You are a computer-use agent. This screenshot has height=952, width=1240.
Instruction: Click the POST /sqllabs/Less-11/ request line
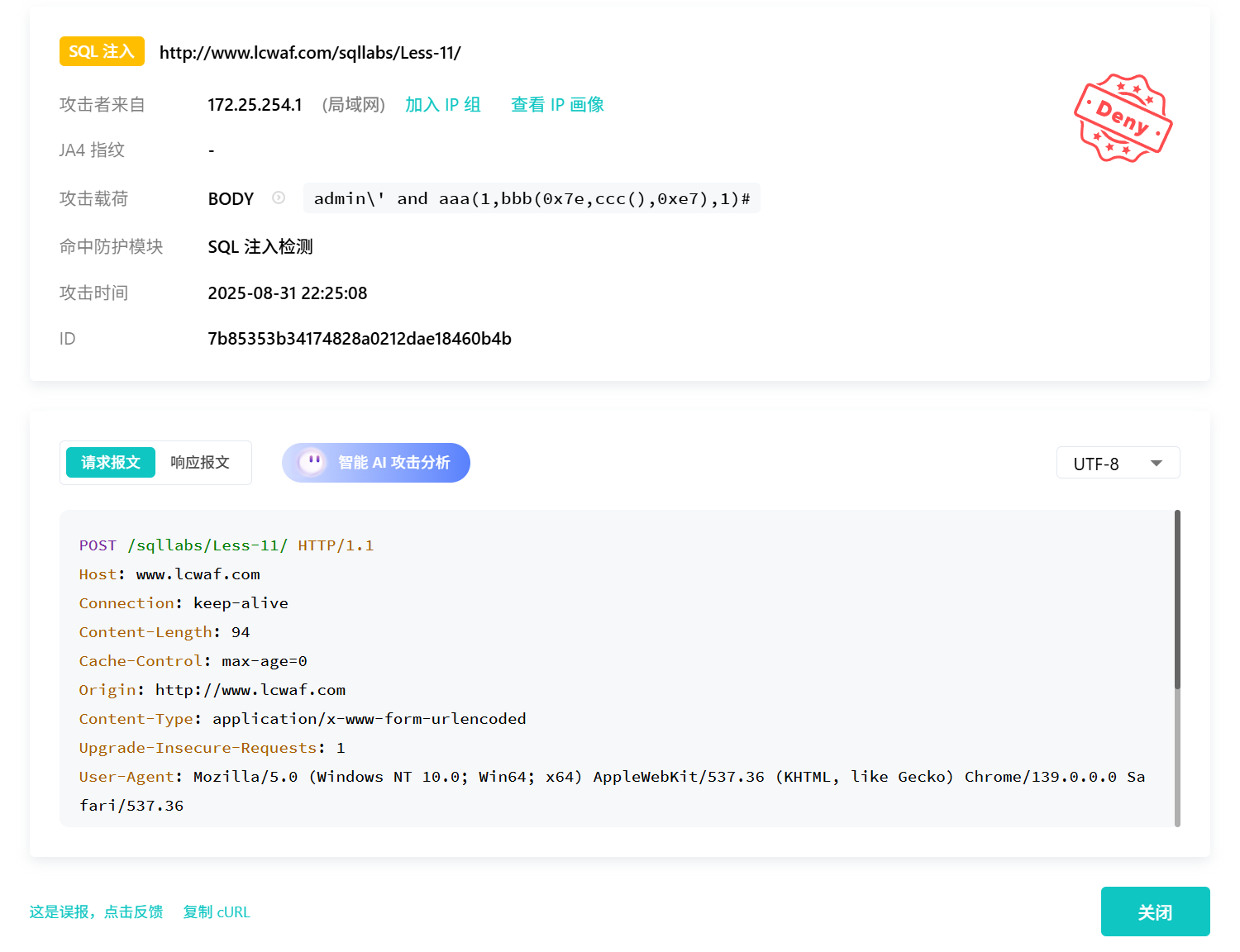click(227, 545)
